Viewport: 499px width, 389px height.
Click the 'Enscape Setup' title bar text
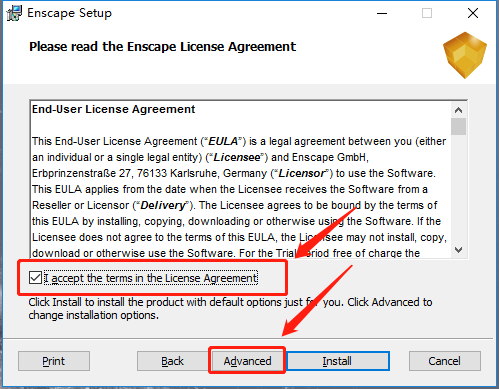click(69, 13)
